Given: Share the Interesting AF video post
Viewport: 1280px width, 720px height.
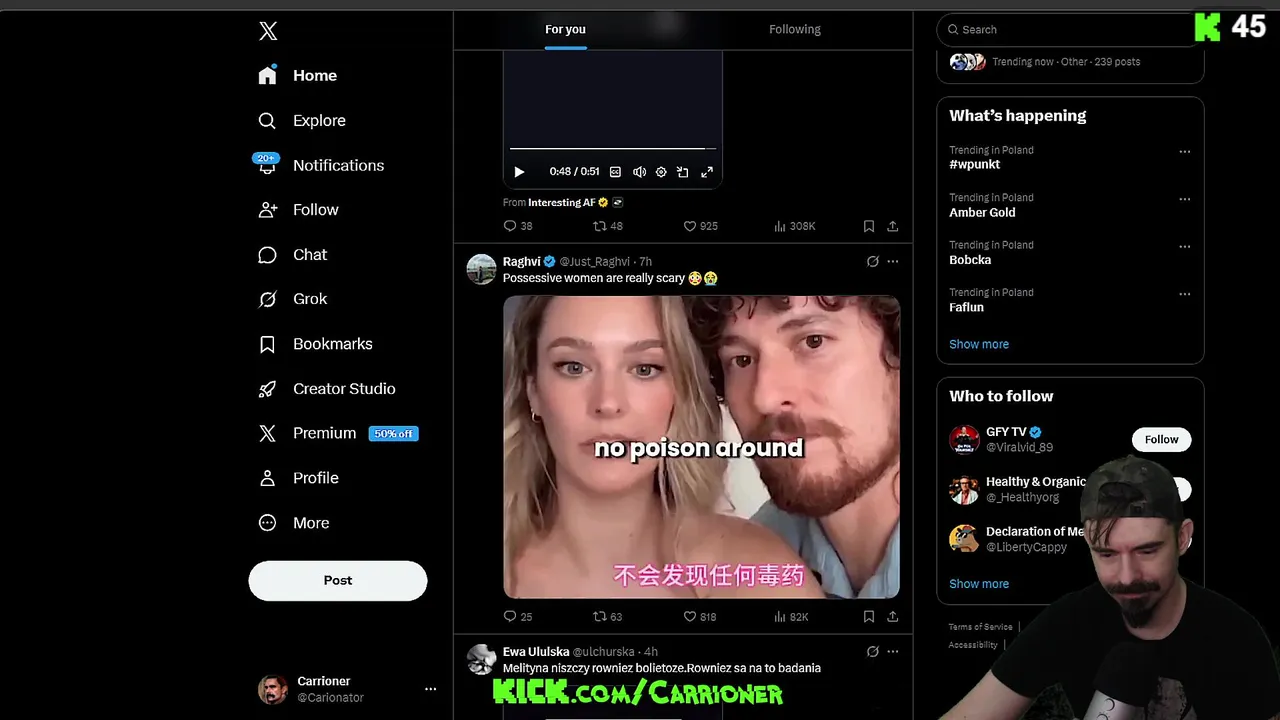Looking at the screenshot, I should tap(892, 226).
